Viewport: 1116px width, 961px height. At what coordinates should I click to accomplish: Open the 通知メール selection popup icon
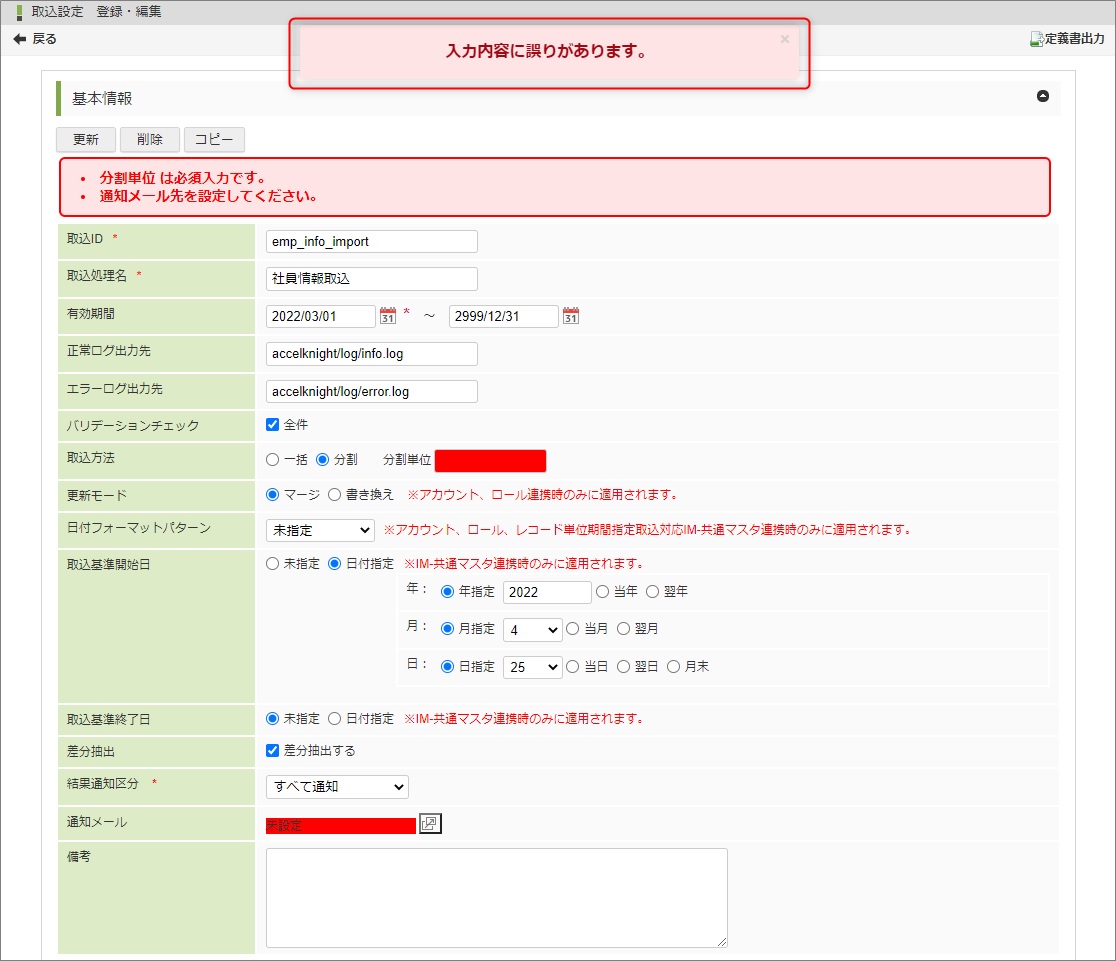click(x=430, y=824)
